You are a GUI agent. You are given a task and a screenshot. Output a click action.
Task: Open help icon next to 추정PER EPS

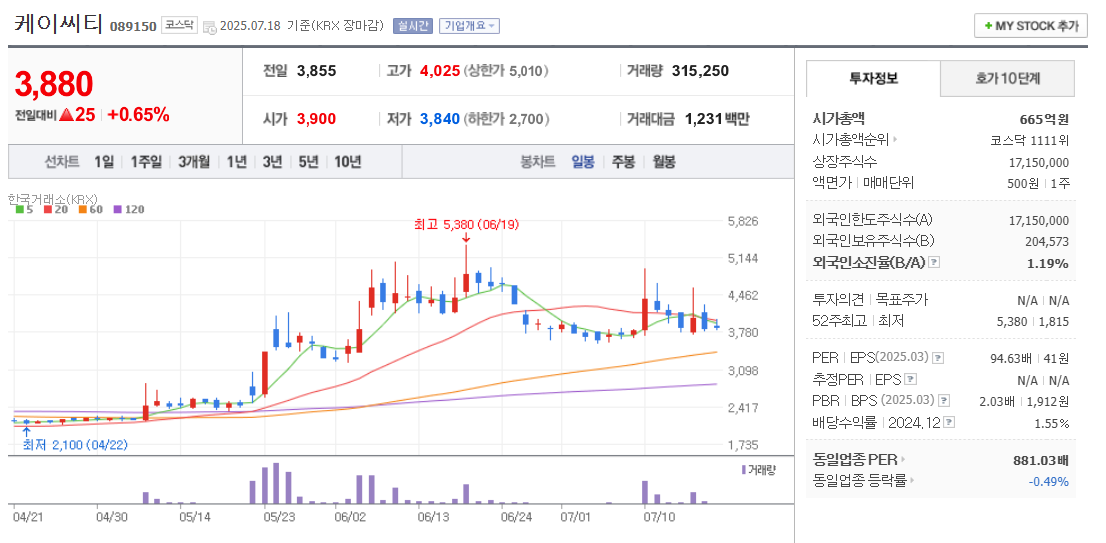911,379
